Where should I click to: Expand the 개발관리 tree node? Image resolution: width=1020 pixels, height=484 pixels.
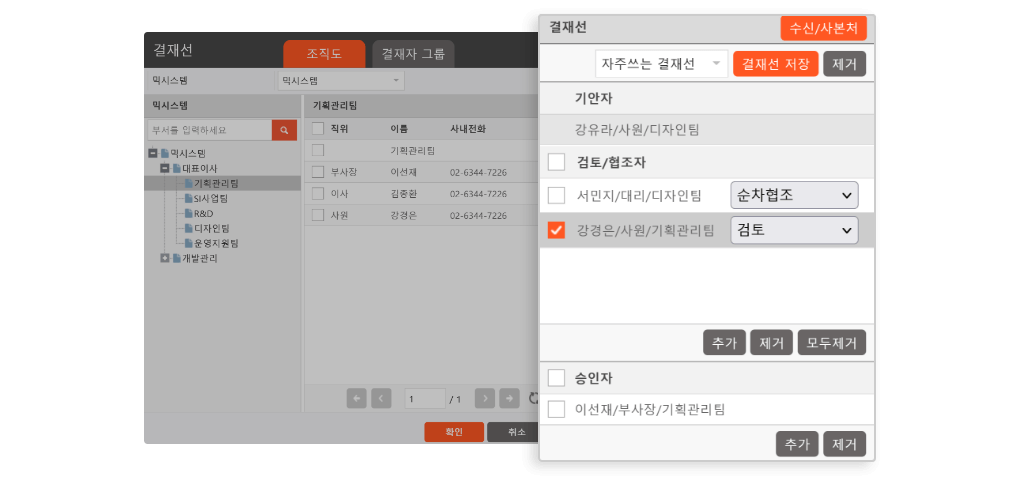(x=165, y=258)
